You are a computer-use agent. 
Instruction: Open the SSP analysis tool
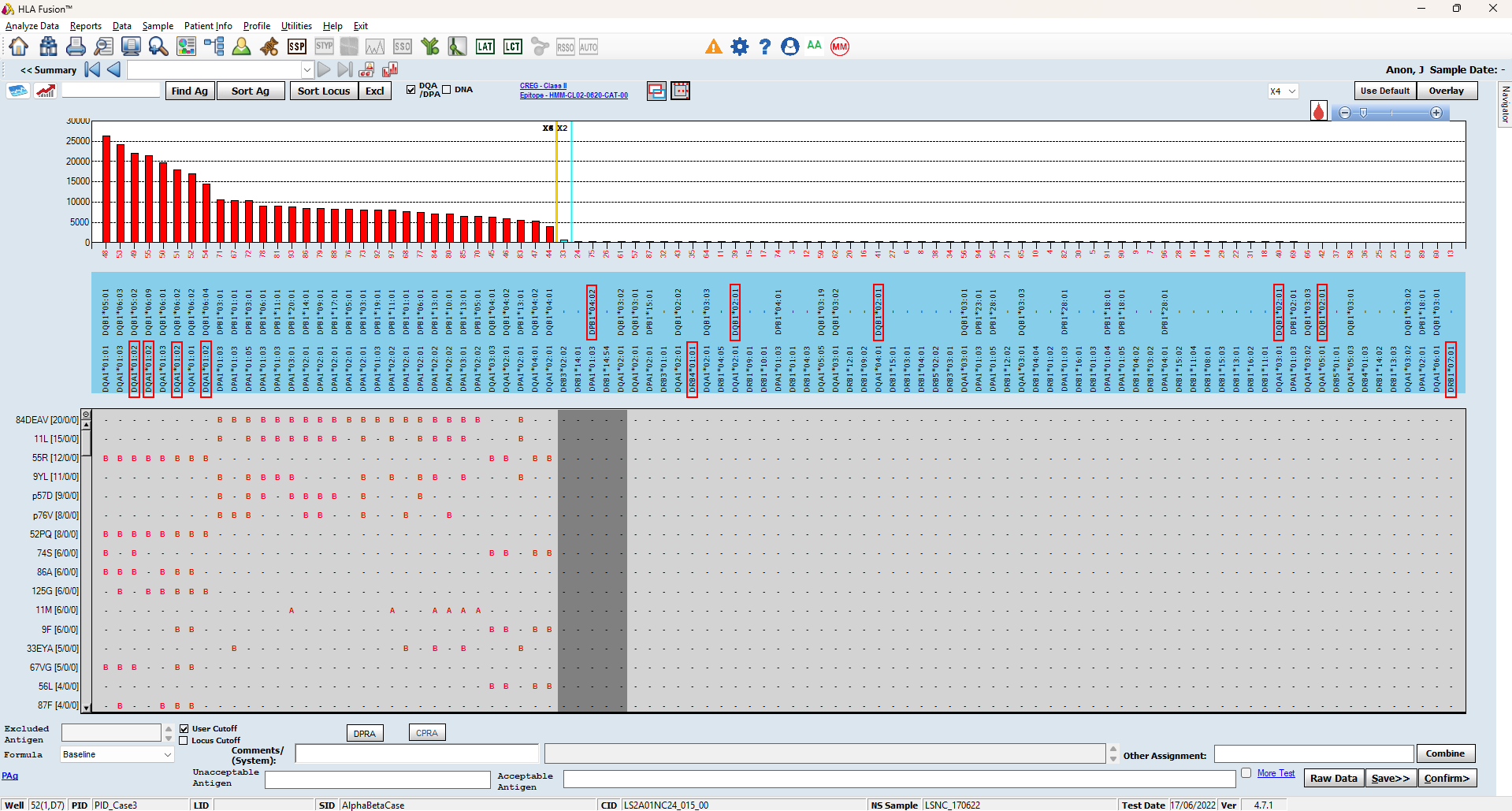[x=297, y=47]
